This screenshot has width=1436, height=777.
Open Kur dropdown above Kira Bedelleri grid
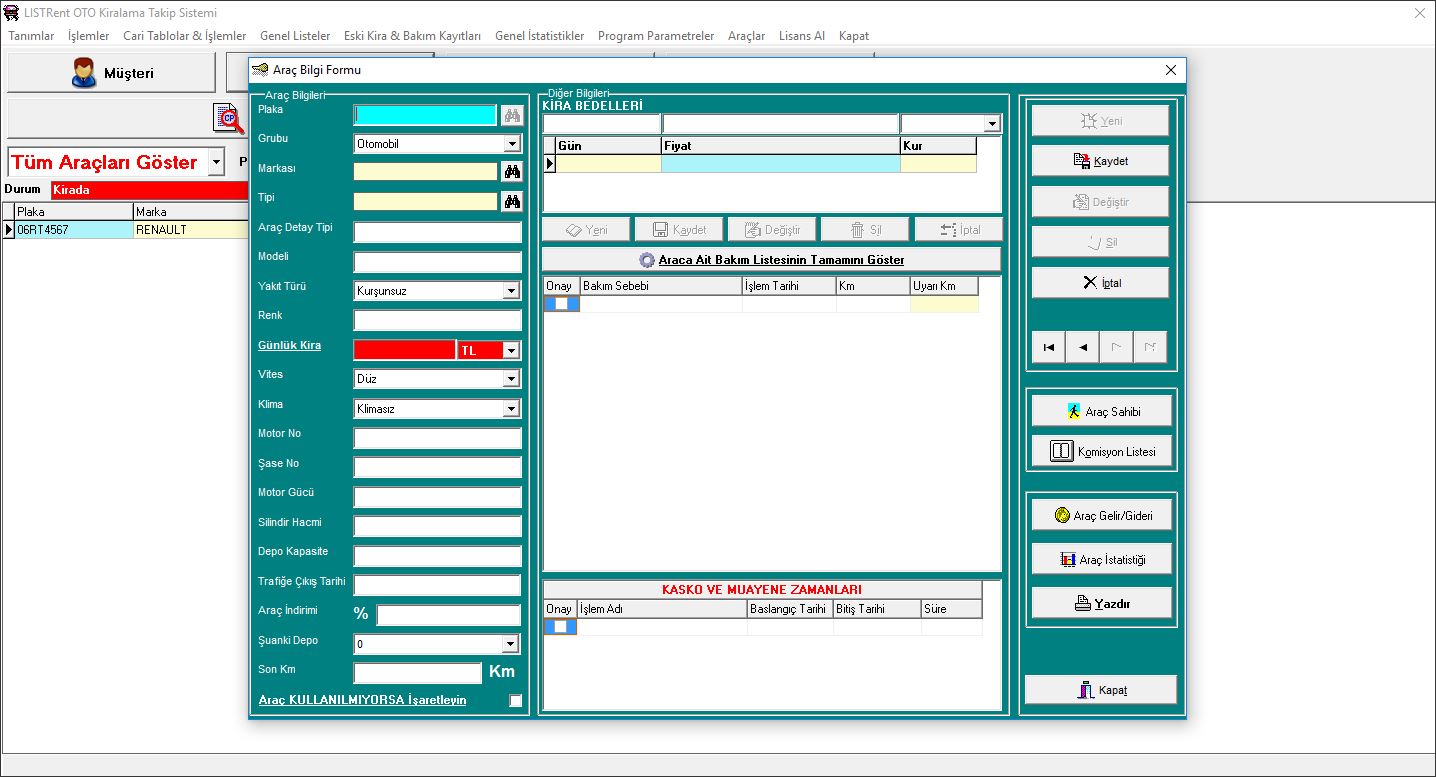[992, 124]
